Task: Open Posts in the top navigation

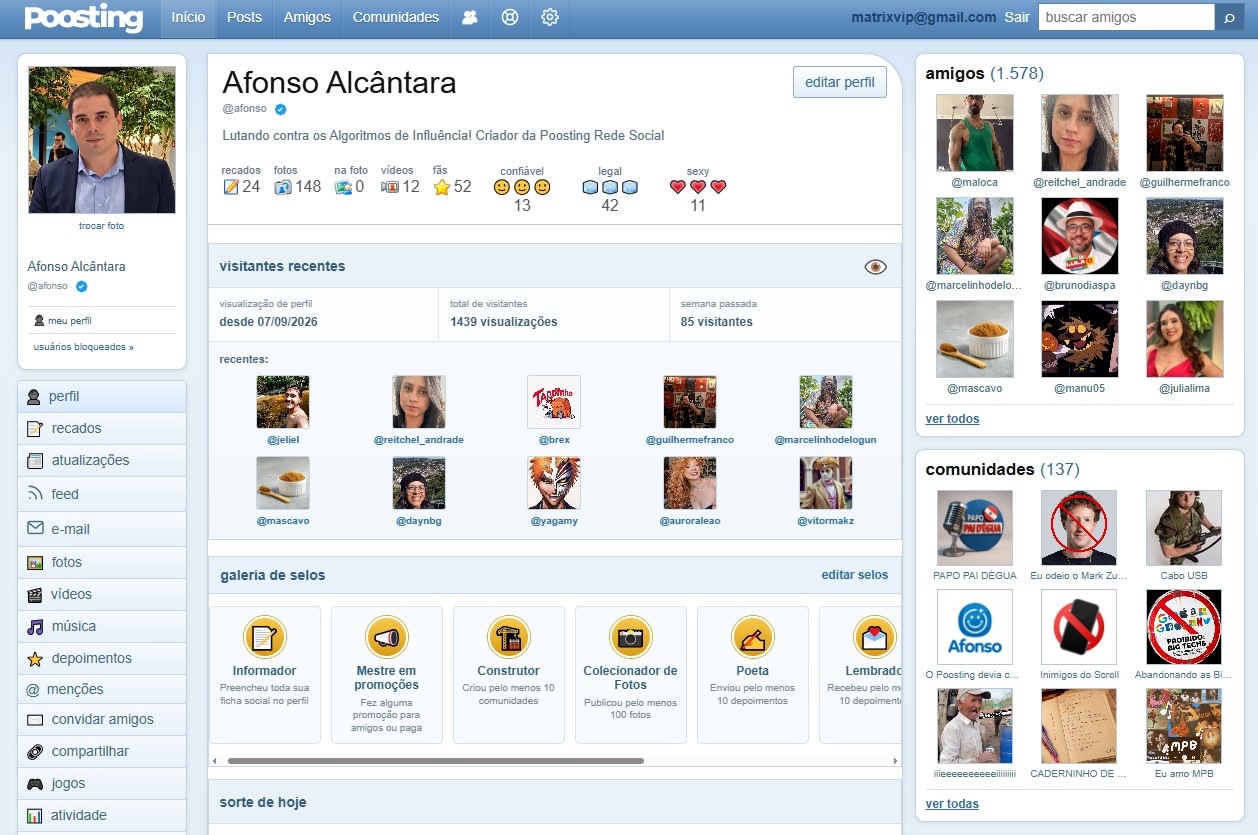Action: (244, 17)
